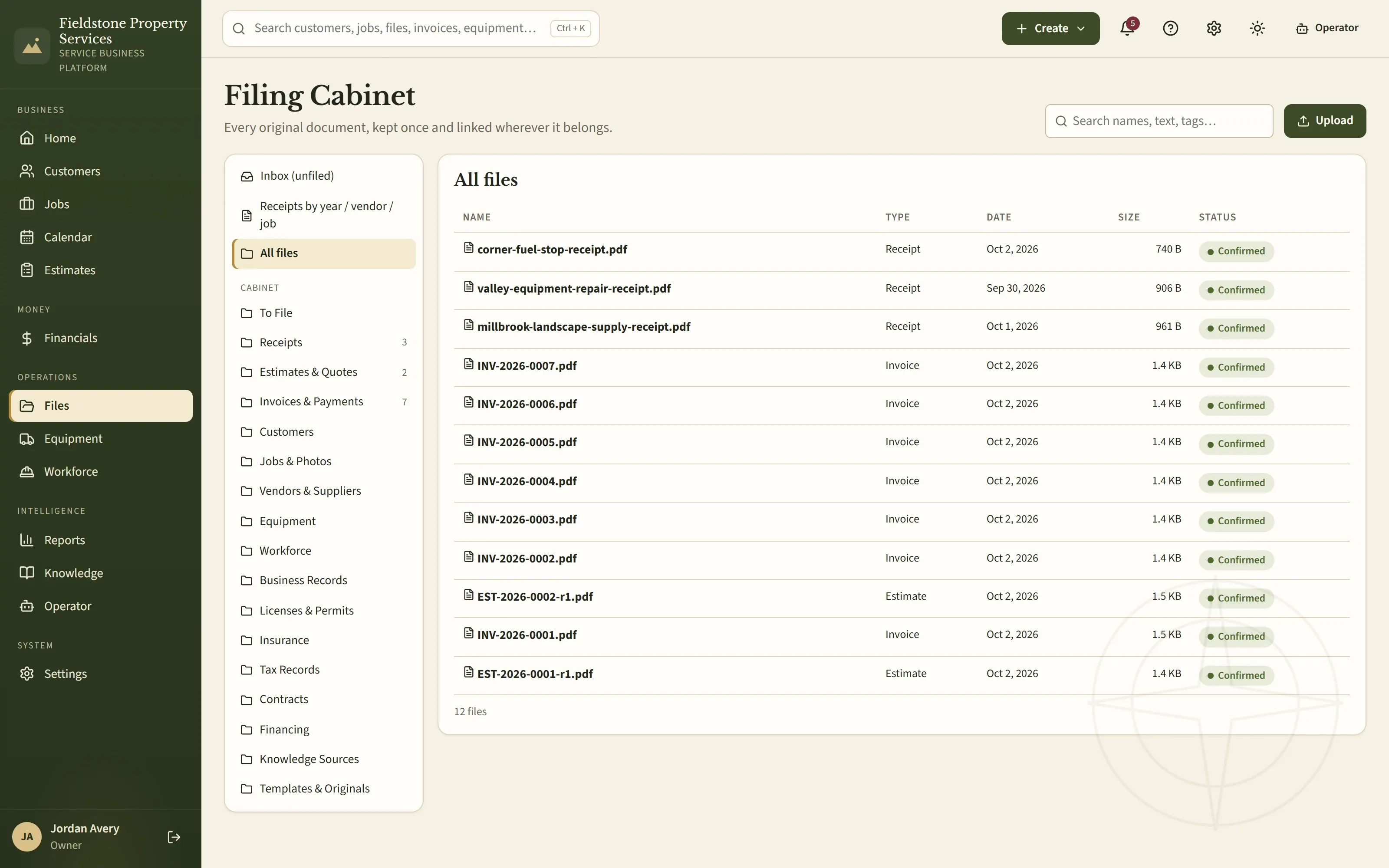The image size is (1389, 868).
Task: Select Receipts by year / vendor / job
Action: pyautogui.click(x=324, y=215)
